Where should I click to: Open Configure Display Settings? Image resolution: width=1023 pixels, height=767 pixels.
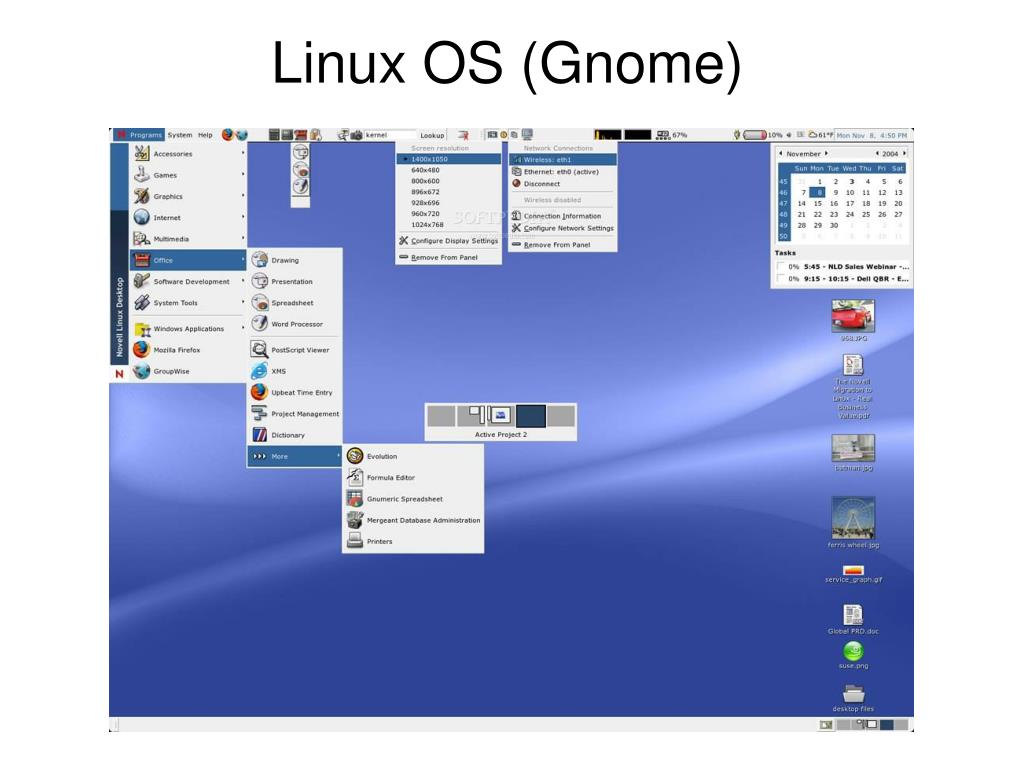click(x=449, y=241)
